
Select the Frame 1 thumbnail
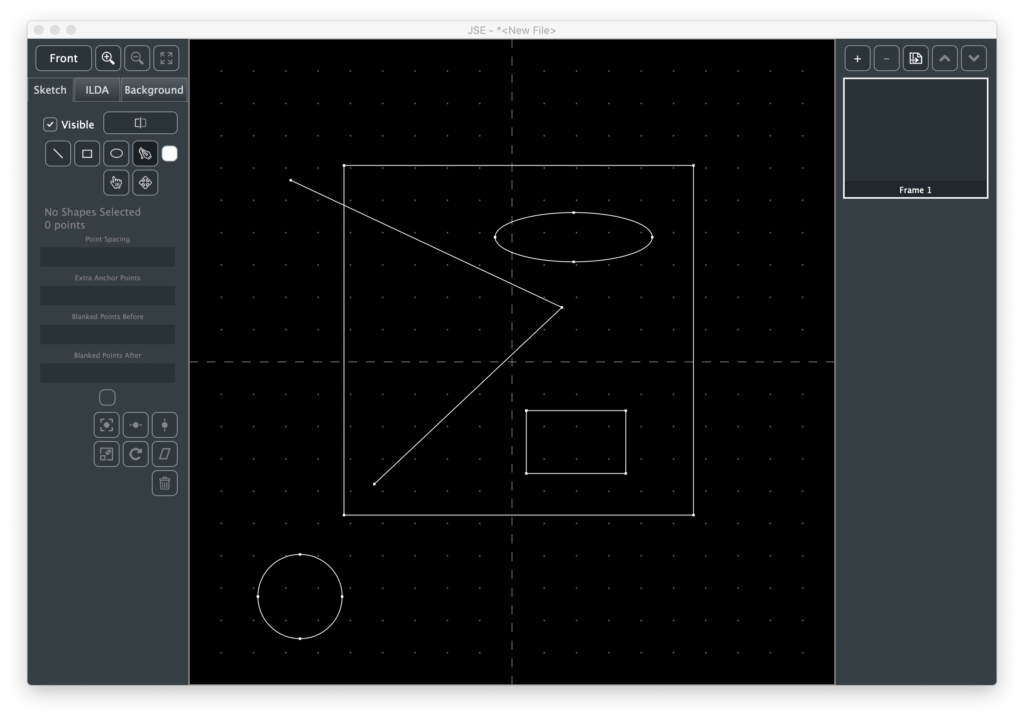tap(915, 137)
